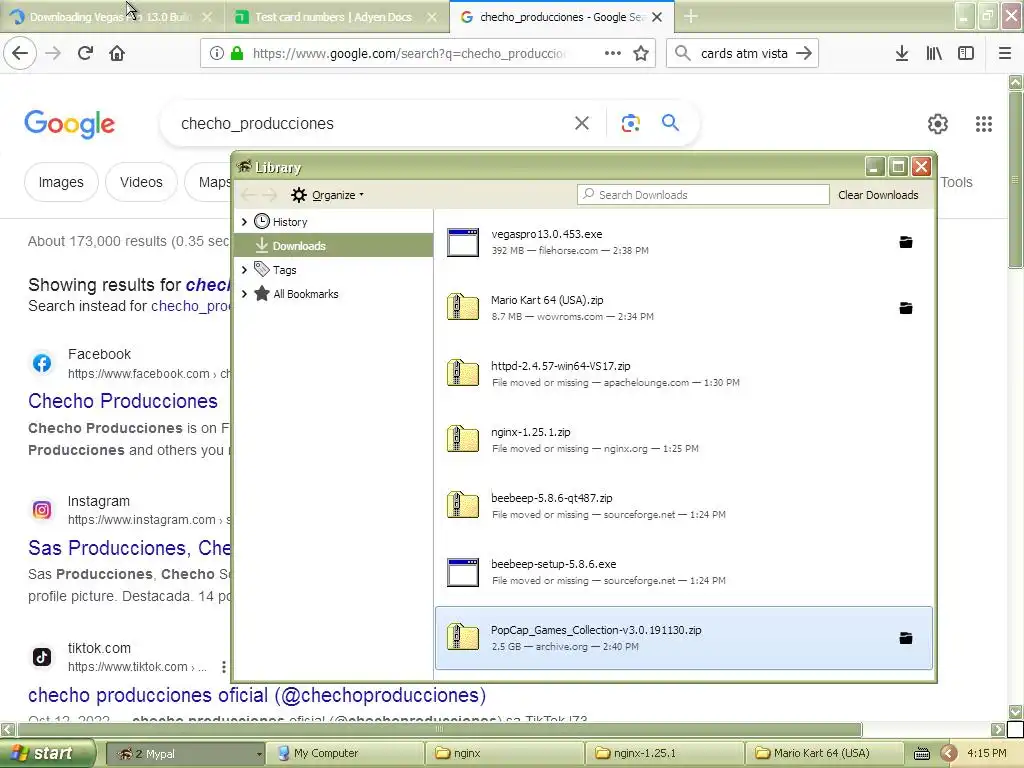Select httpd-2.4.57-win64-VS17.zip download entry
1024x768 pixels.
coord(684,374)
